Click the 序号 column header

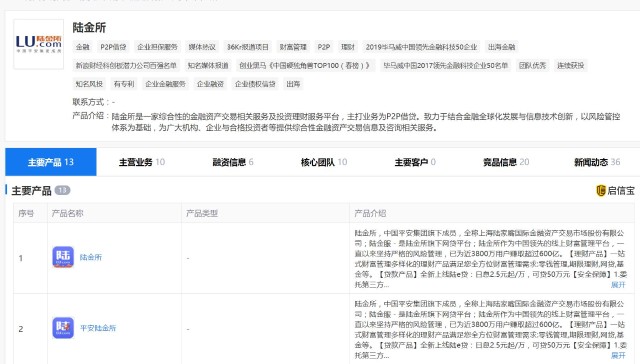click(26, 213)
